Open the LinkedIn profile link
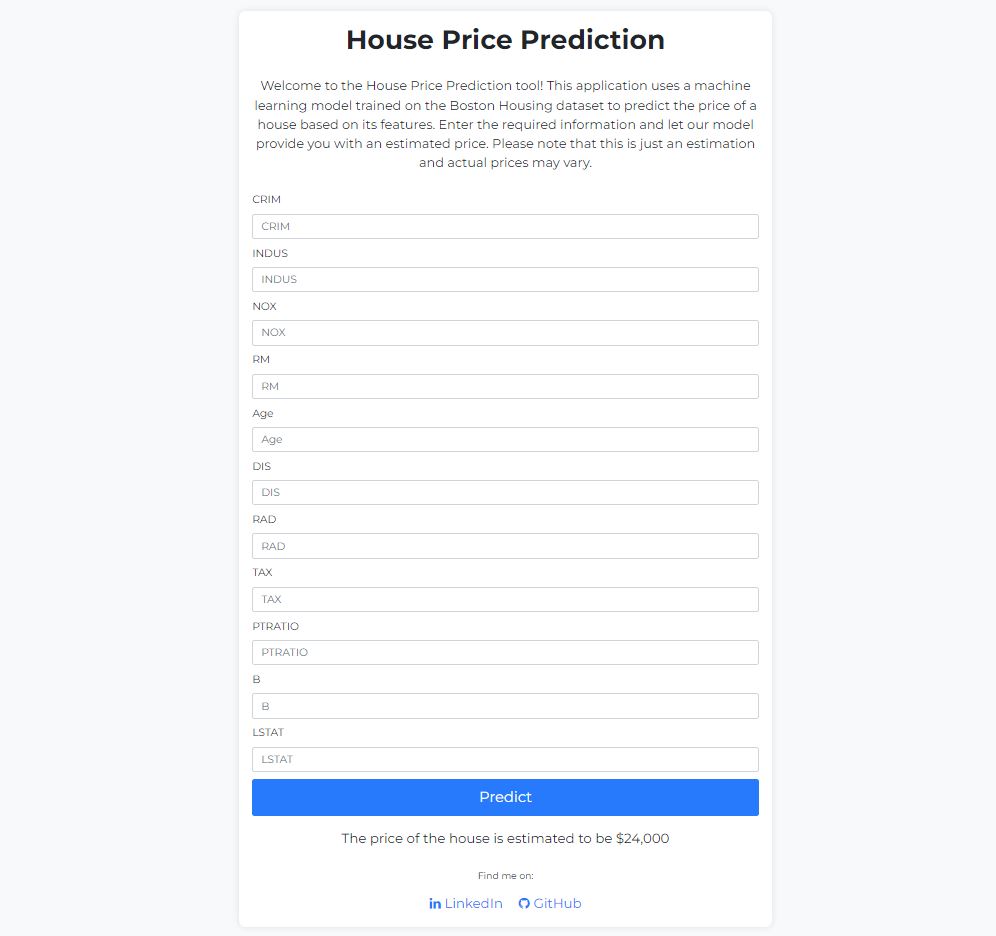The height and width of the screenshot is (936, 996). (x=472, y=903)
